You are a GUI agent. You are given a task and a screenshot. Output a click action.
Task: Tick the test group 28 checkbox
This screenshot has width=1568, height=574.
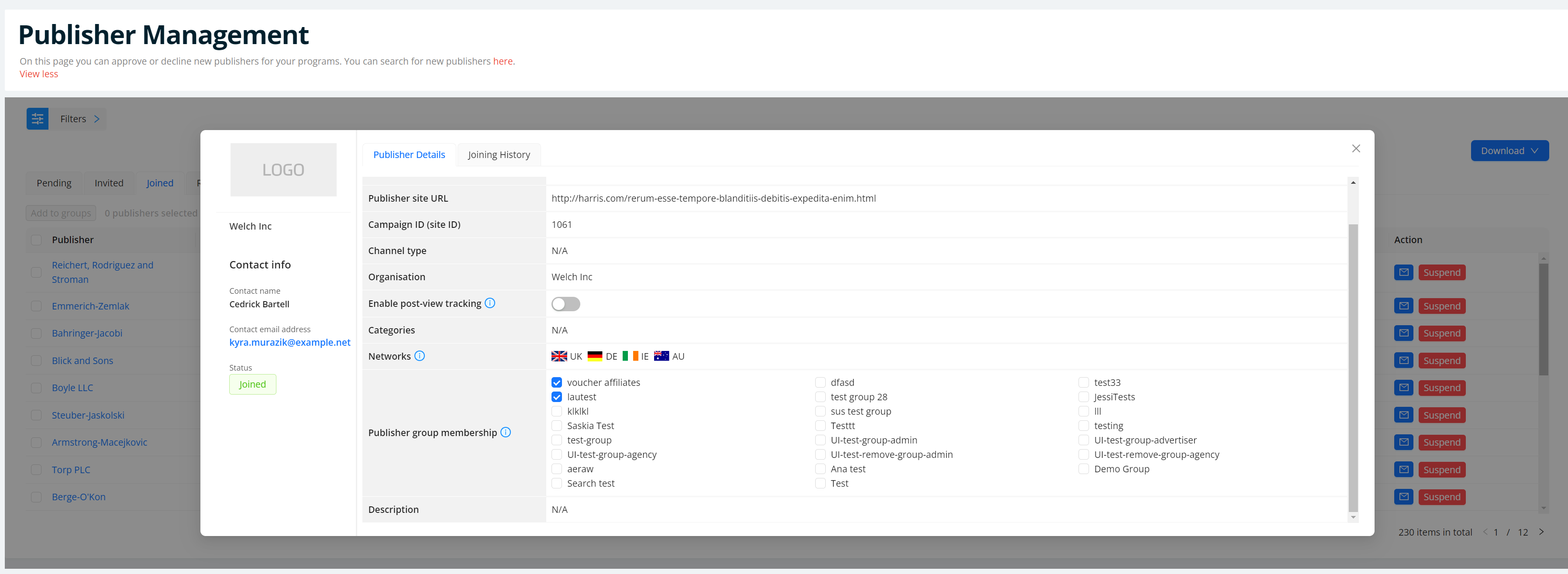coord(820,397)
